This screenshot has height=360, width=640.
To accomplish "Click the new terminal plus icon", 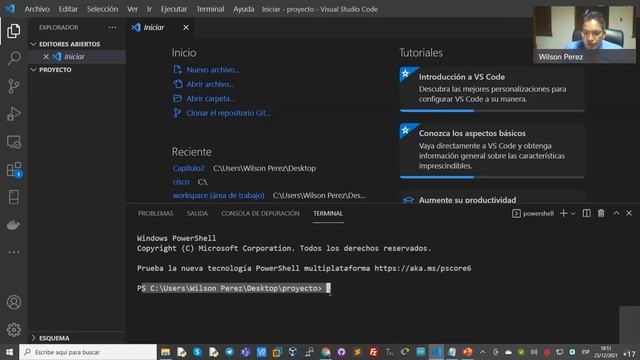I will (x=563, y=213).
